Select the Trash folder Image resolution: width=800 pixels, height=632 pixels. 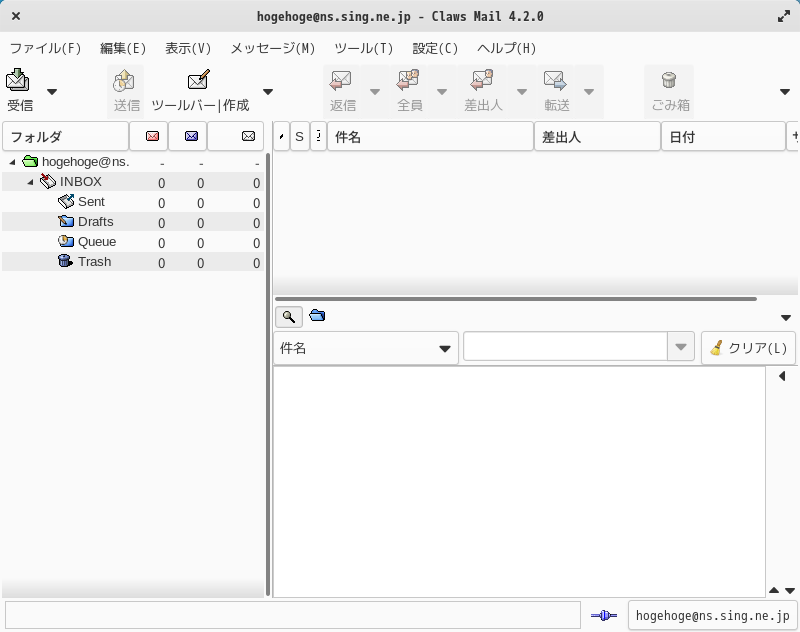pyautogui.click(x=133, y=262)
